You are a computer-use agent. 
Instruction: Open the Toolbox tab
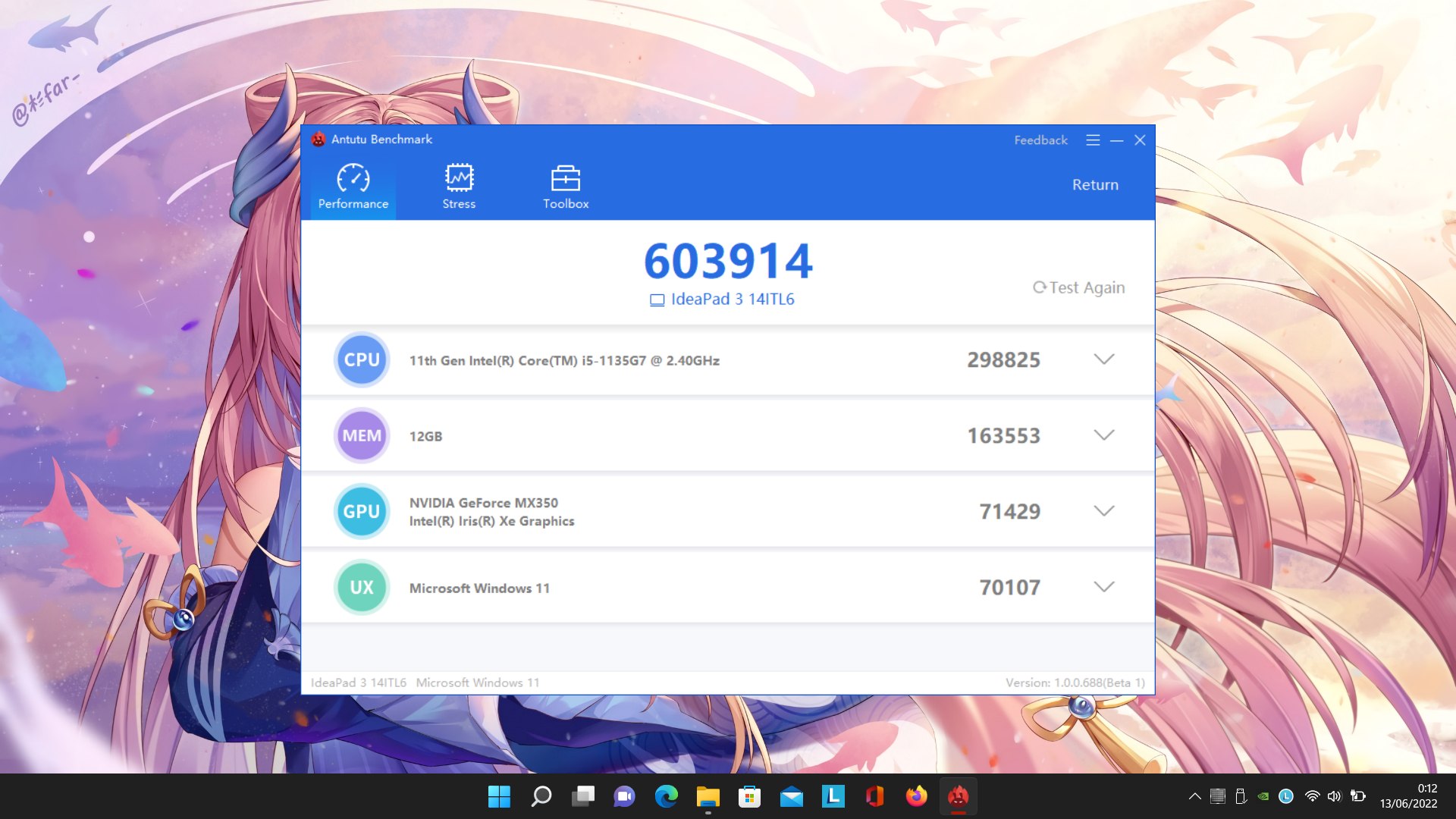(566, 186)
